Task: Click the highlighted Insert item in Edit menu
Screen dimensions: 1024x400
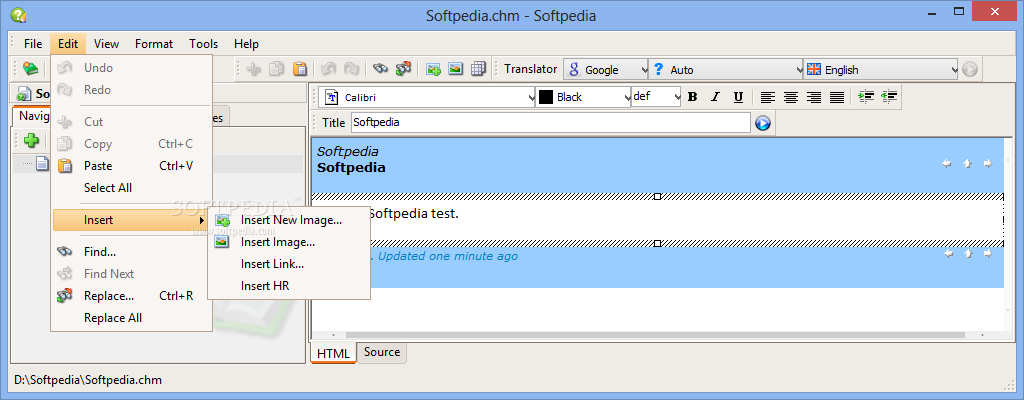Action: pyautogui.click(x=131, y=220)
